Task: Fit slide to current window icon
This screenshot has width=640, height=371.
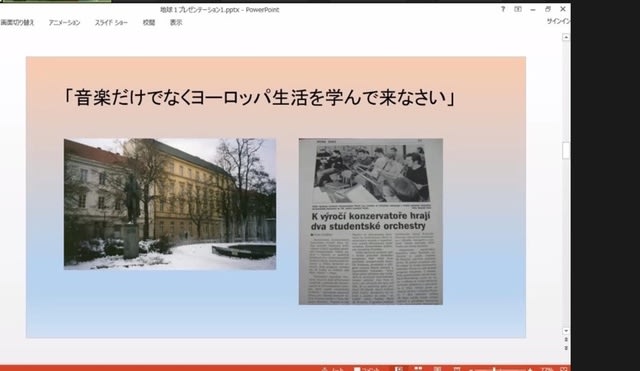Action: [x=564, y=369]
